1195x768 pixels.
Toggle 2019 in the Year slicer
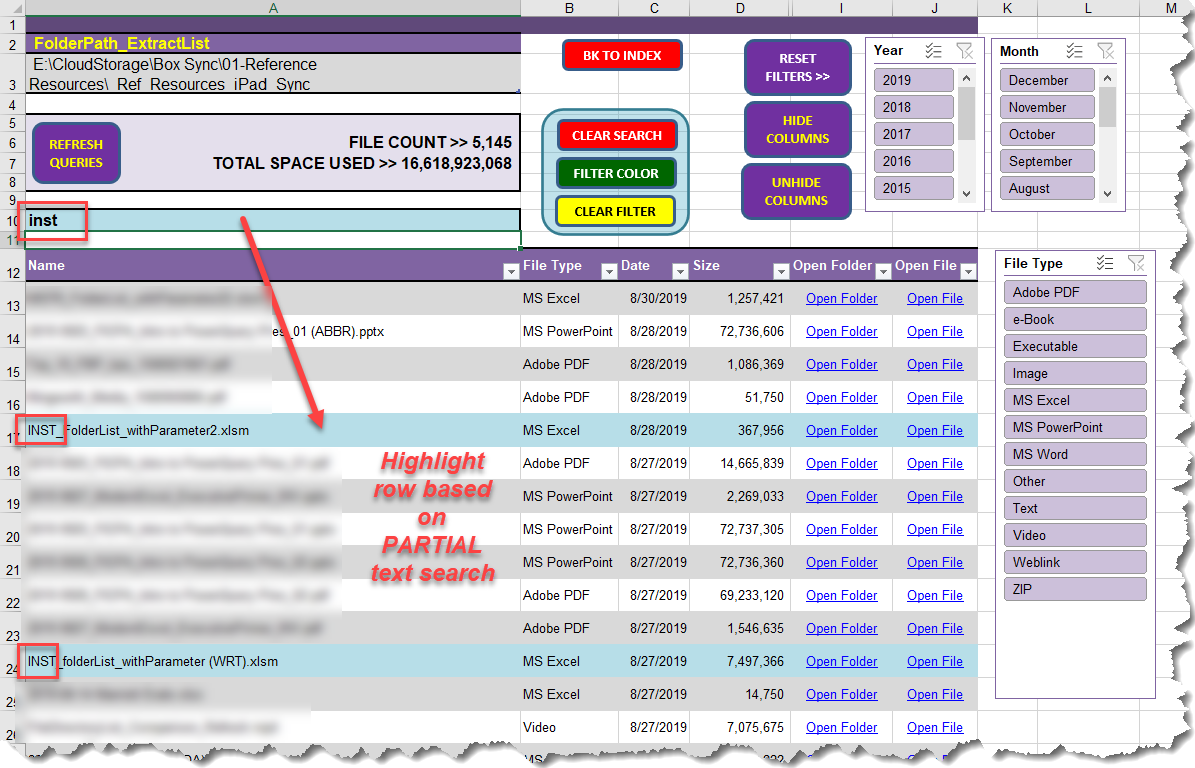click(x=912, y=79)
